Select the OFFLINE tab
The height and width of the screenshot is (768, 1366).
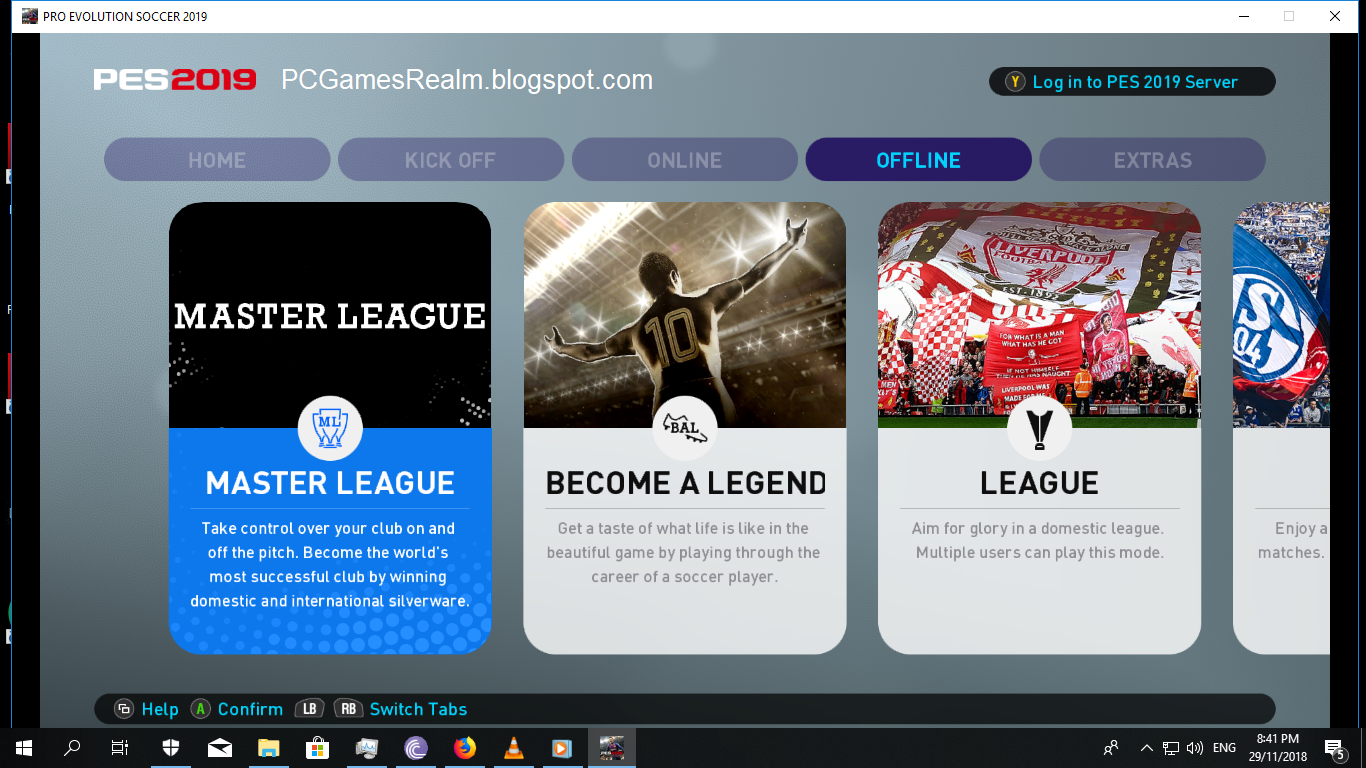click(x=919, y=160)
